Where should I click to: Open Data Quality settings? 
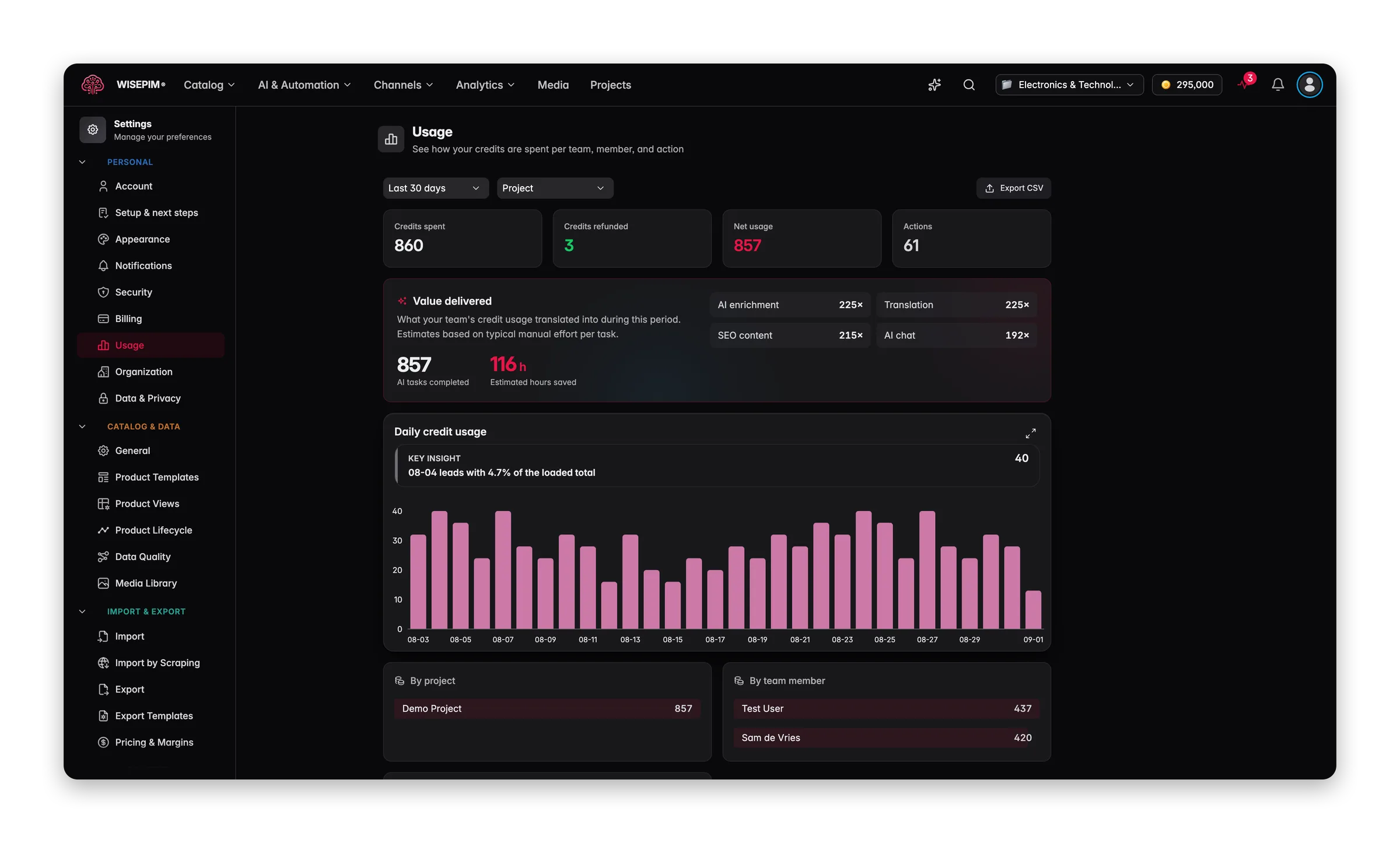(150, 557)
